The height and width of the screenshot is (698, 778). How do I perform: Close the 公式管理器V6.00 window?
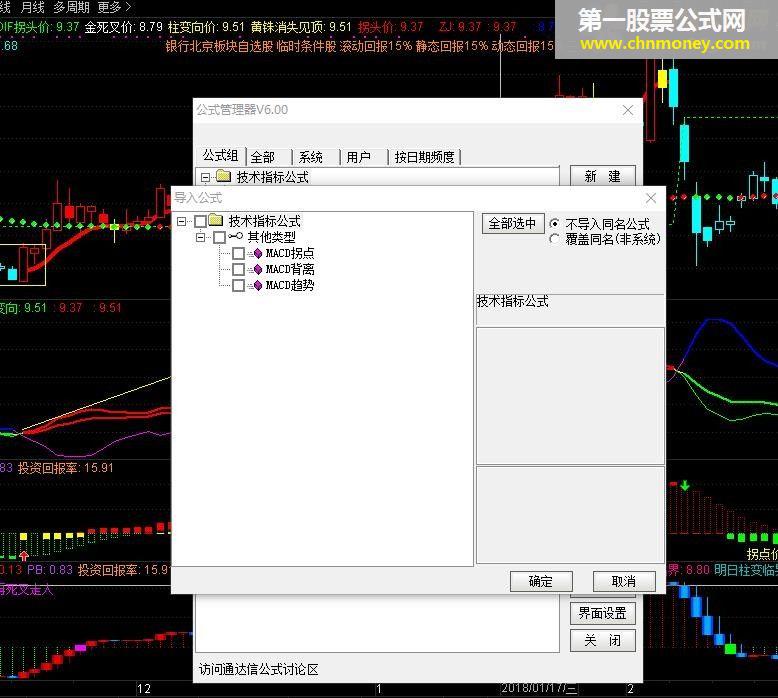628,110
